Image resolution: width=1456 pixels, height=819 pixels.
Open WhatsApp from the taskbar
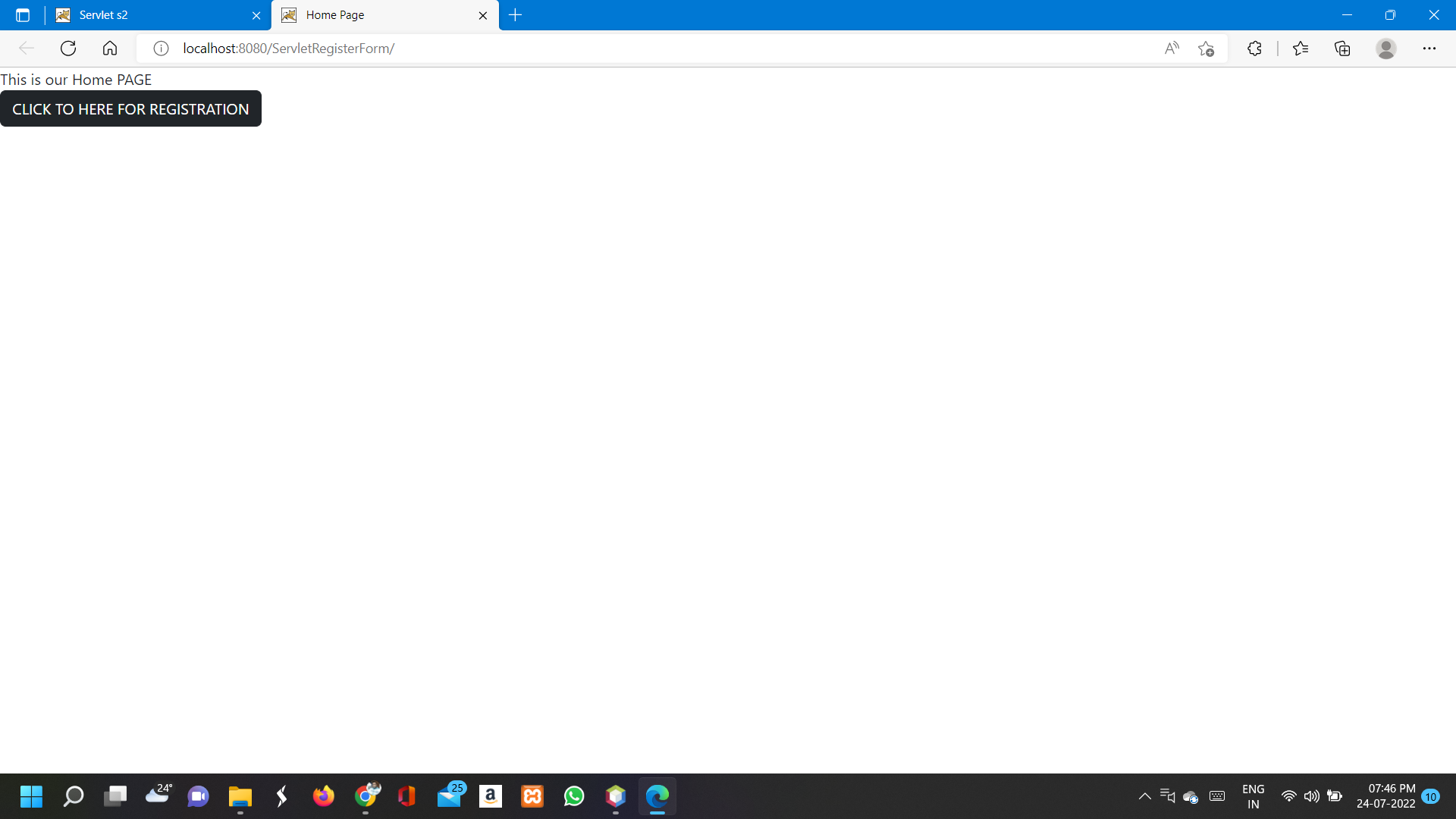(x=574, y=796)
